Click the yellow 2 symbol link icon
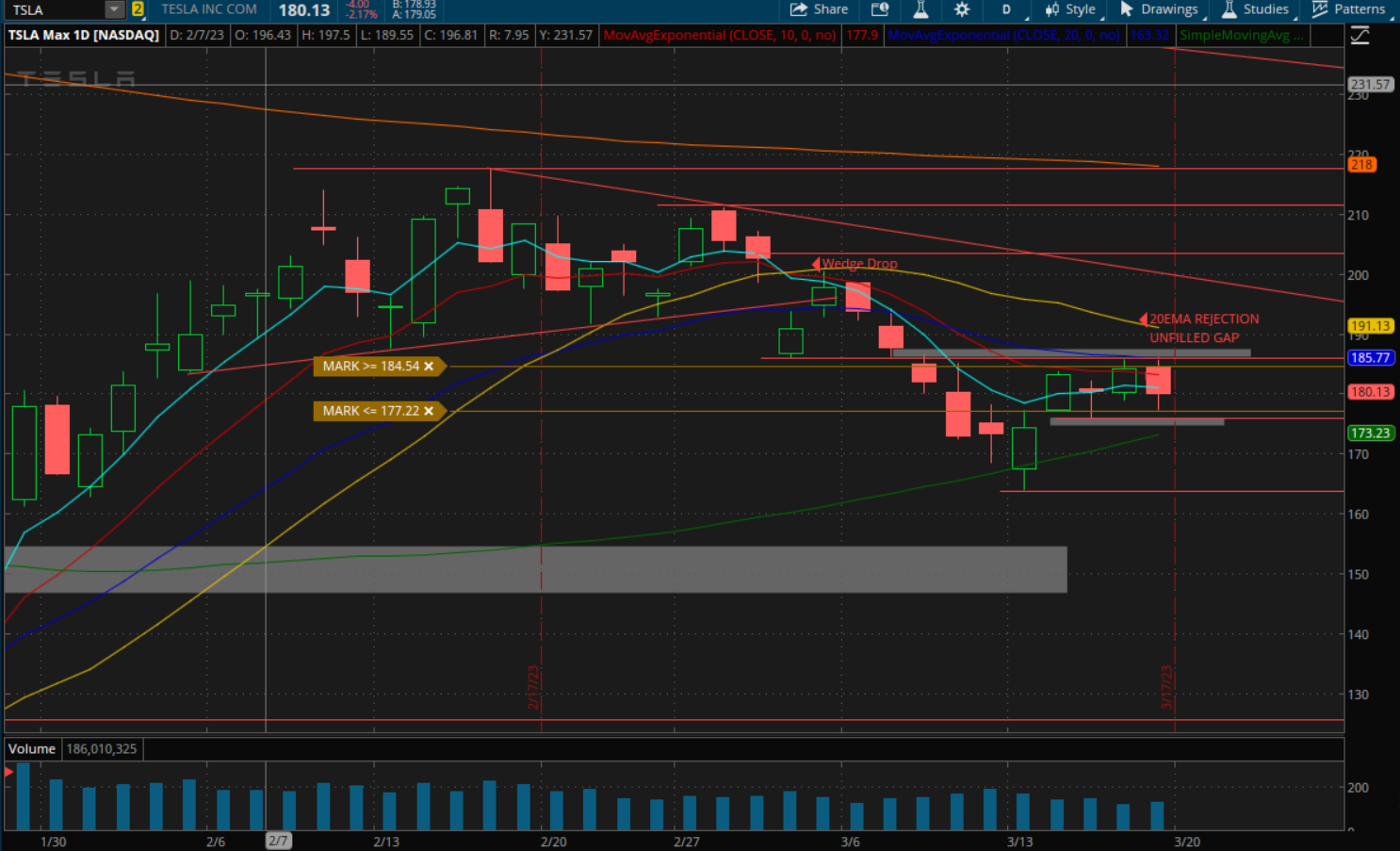Screen dimensions: 1400x851 (138, 9)
